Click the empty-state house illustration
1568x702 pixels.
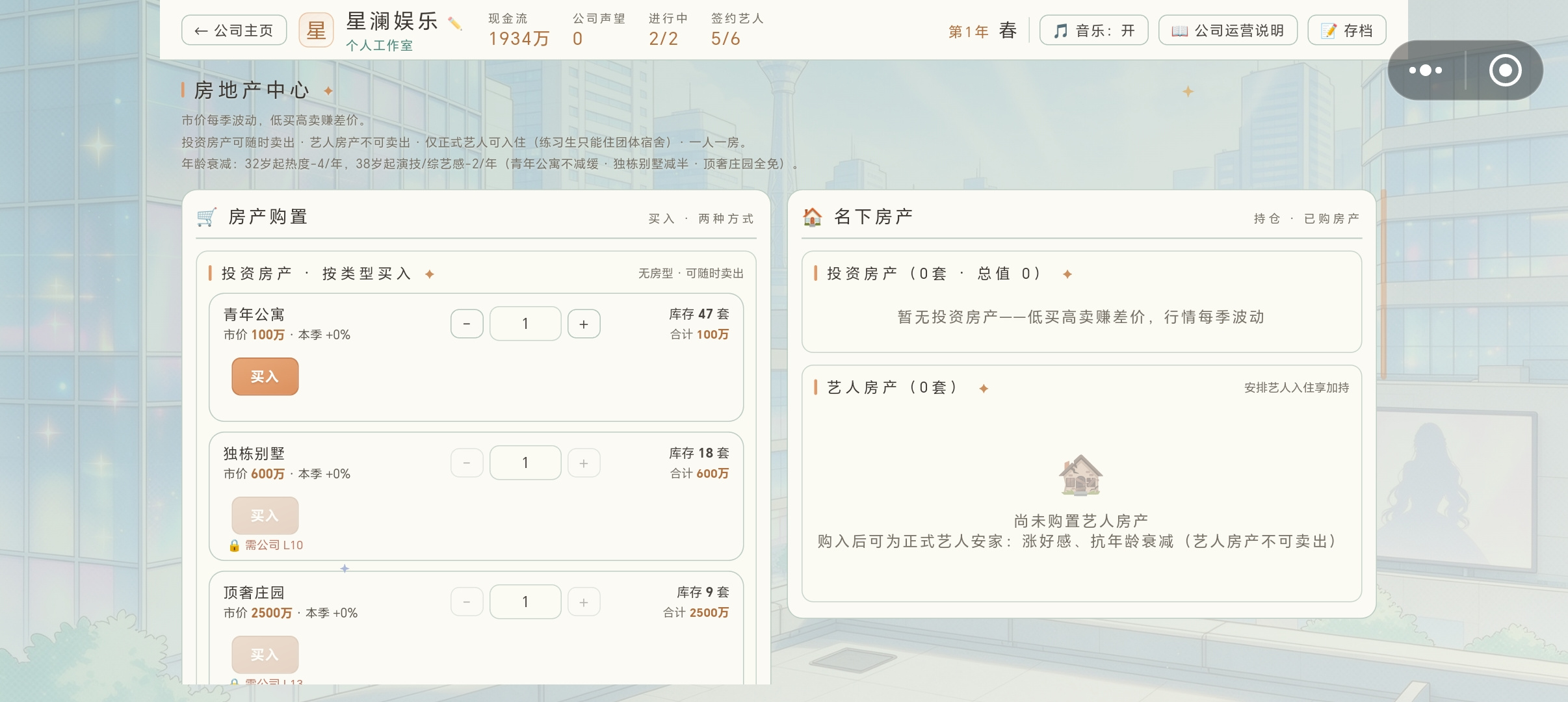click(1080, 475)
